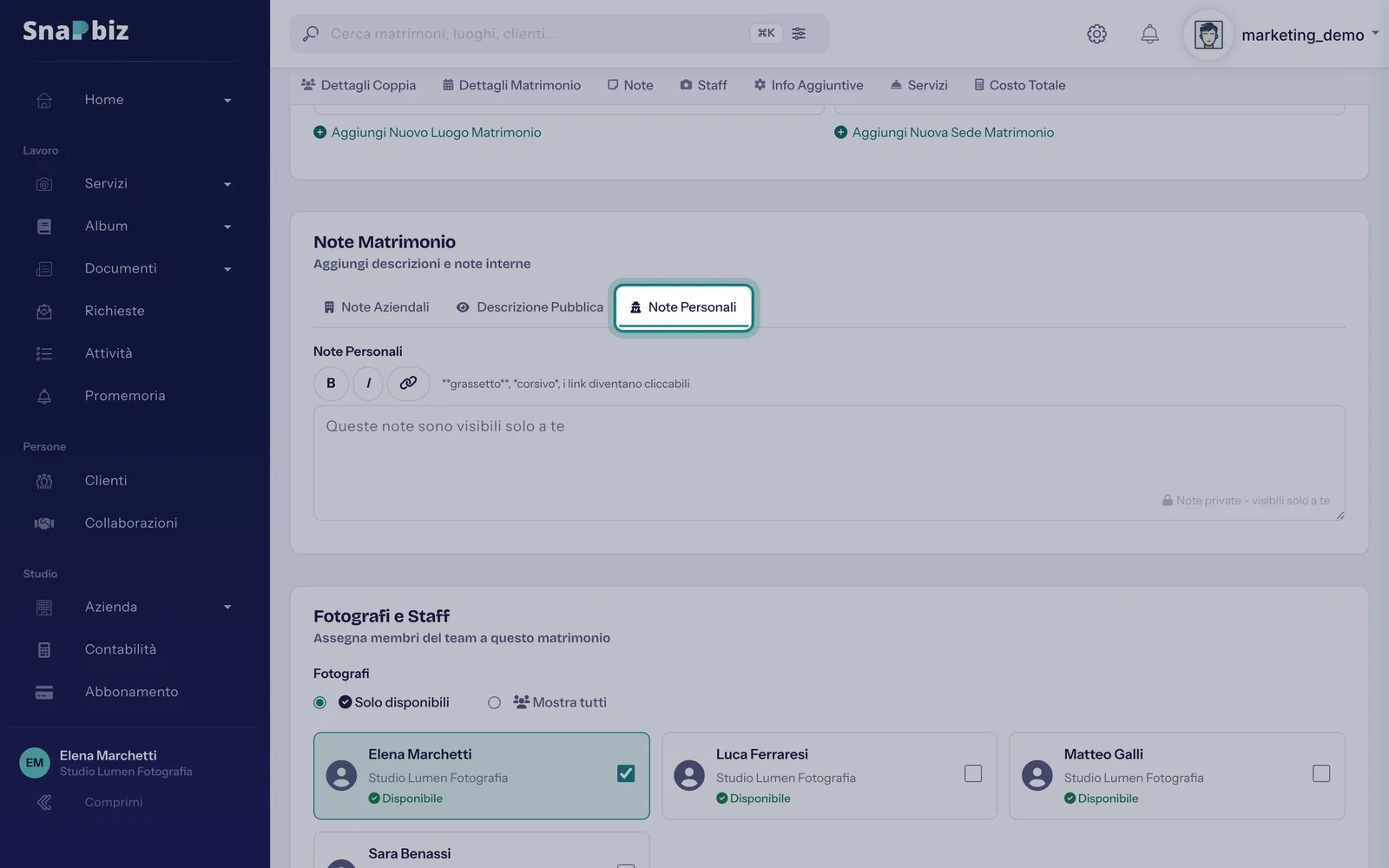Insert a link using the chain icon
The height and width of the screenshot is (868, 1389).
(408, 383)
